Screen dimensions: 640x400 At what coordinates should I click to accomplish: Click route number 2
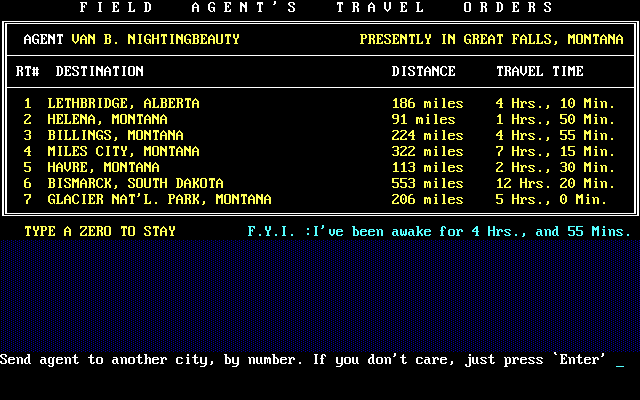coord(27,119)
